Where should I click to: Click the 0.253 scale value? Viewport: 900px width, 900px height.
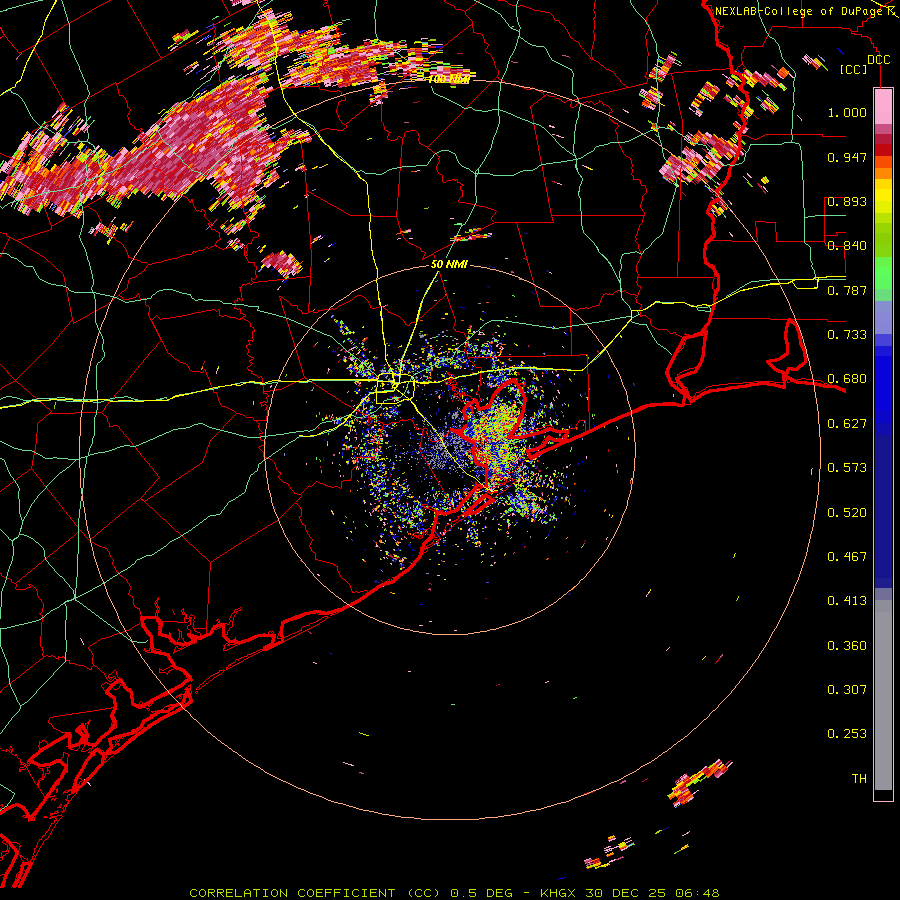847,734
